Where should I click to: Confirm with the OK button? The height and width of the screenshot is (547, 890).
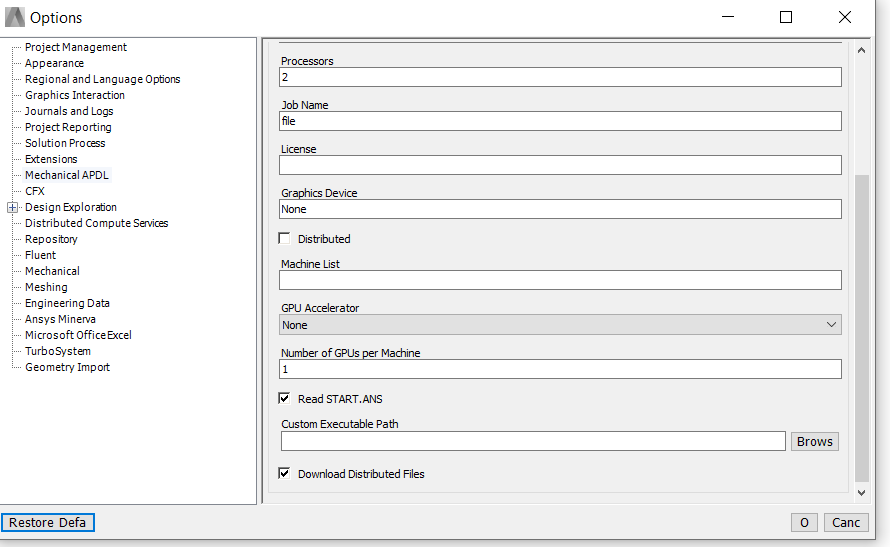[804, 523]
